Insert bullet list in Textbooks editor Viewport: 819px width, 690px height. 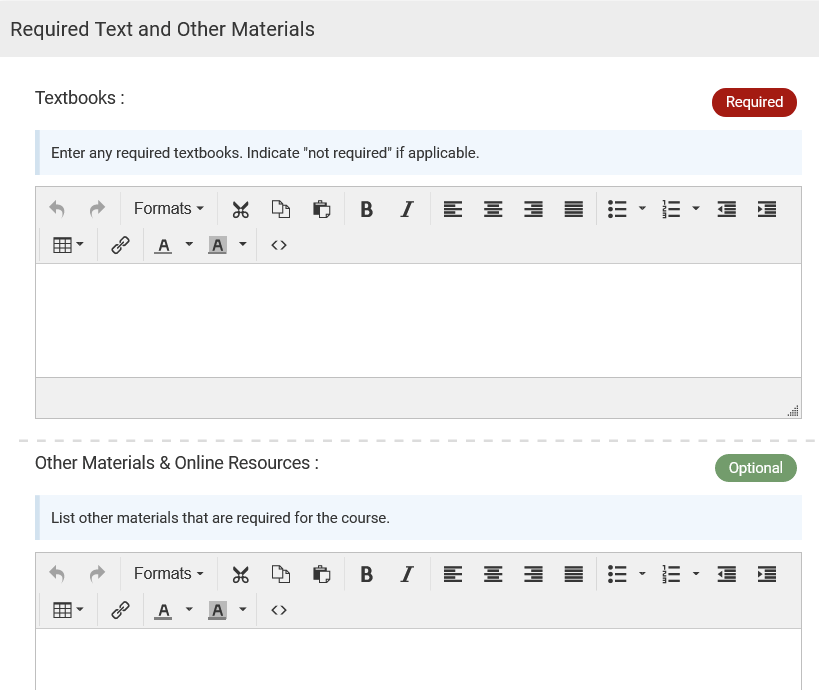(617, 209)
